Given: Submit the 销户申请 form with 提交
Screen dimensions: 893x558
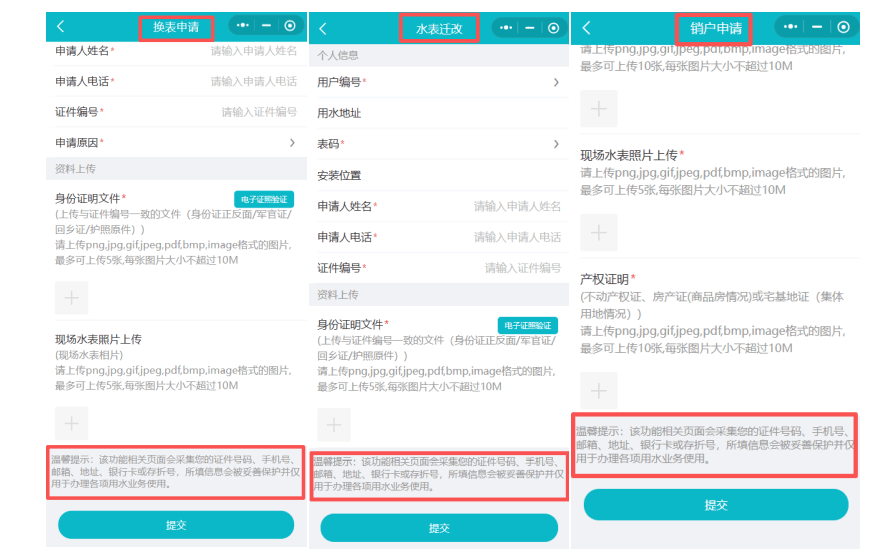Looking at the screenshot, I should [x=715, y=504].
